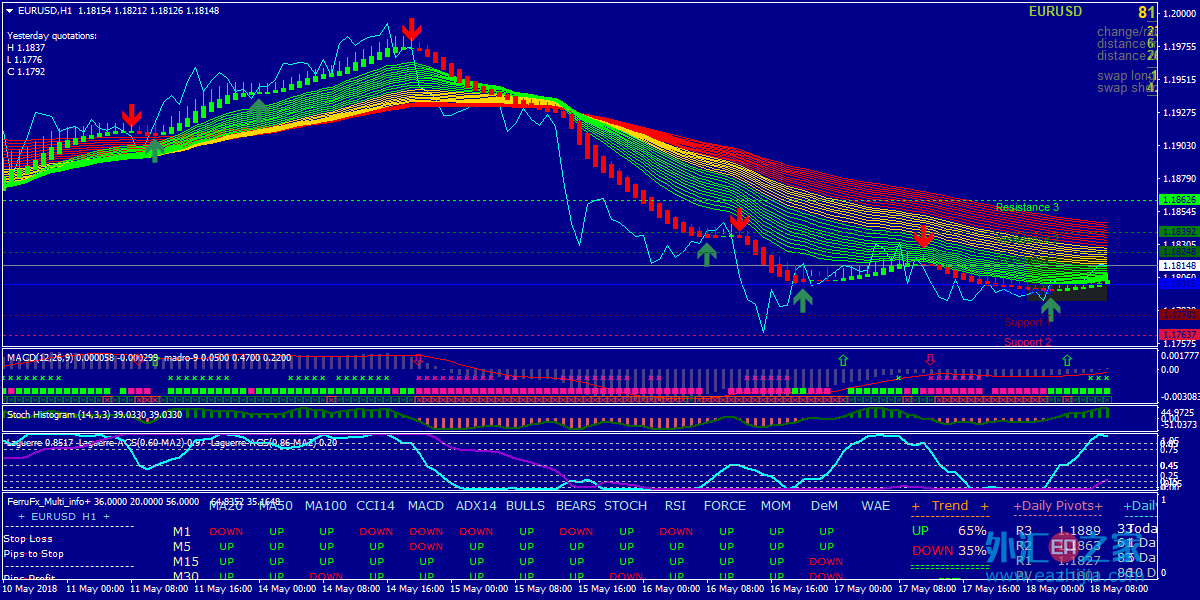The height and width of the screenshot is (600, 1200).
Task: Click the red sell arrow near 17 May
Action: (923, 235)
